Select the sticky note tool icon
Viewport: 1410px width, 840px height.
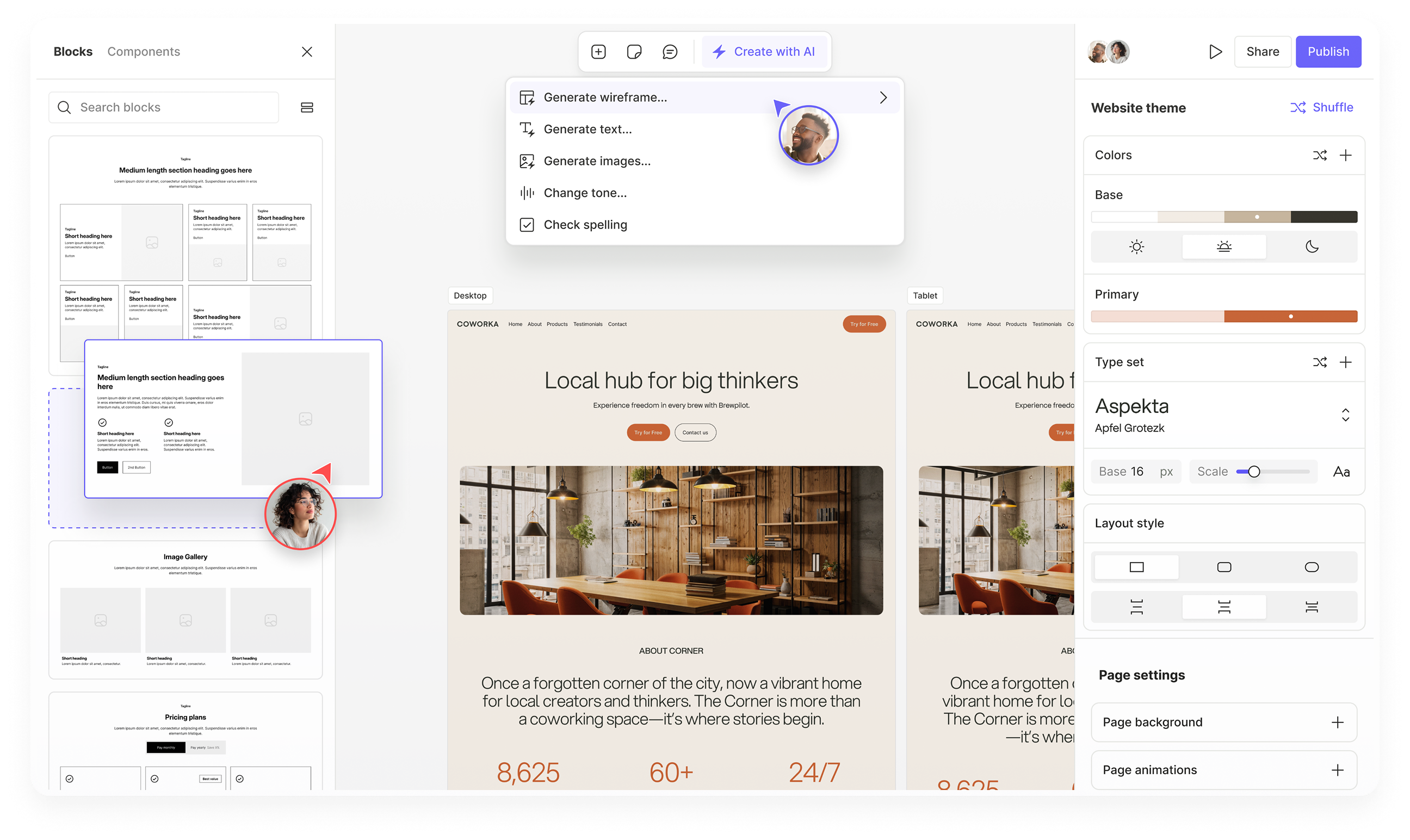[634, 52]
